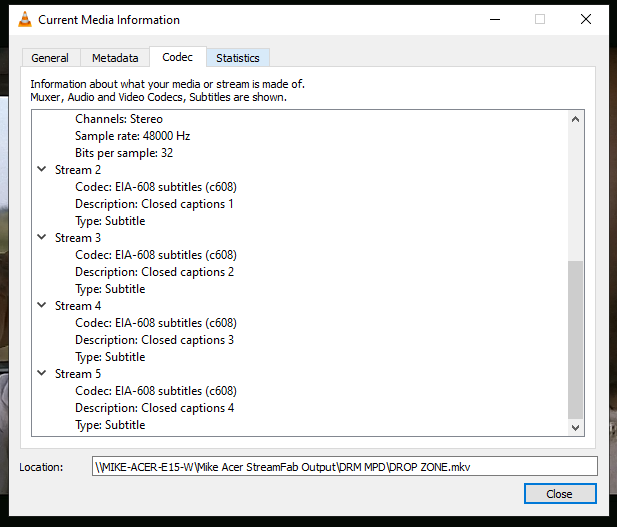Click the VLC cone icon in title bar
Screen dimensions: 617x527
24,19
